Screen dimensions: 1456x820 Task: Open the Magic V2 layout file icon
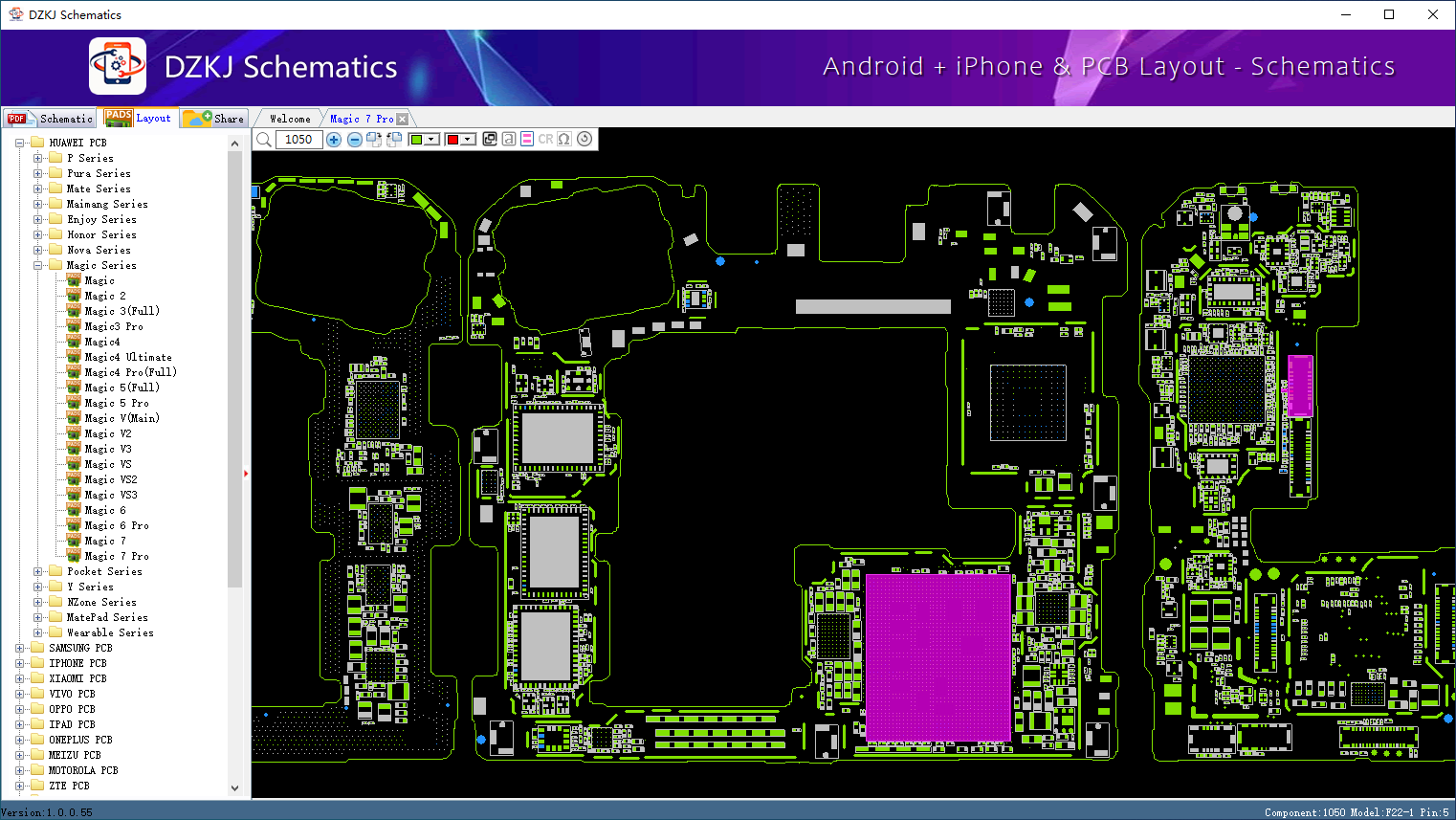tap(74, 433)
